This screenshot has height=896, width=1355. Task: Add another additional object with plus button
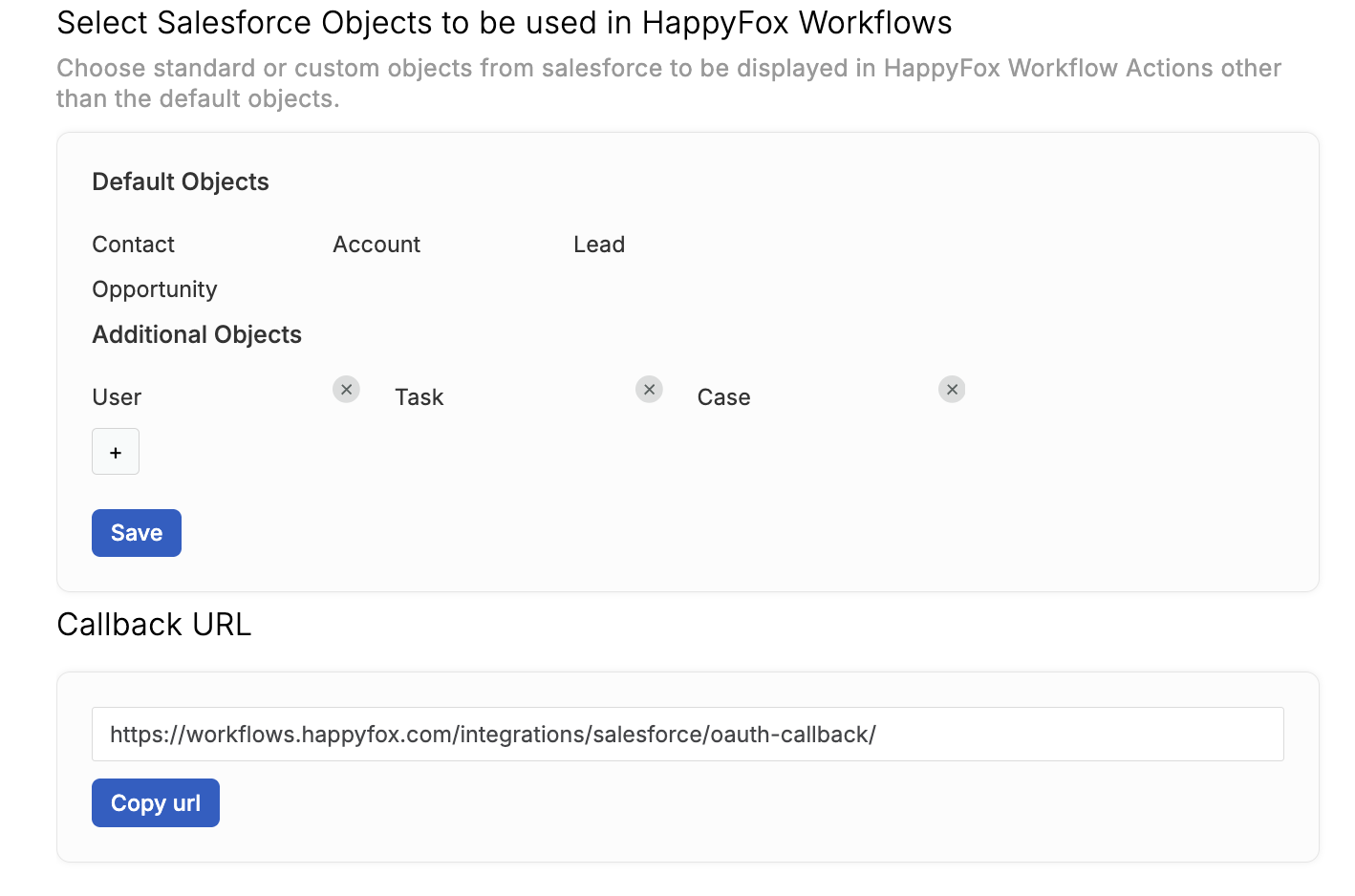[x=116, y=452]
